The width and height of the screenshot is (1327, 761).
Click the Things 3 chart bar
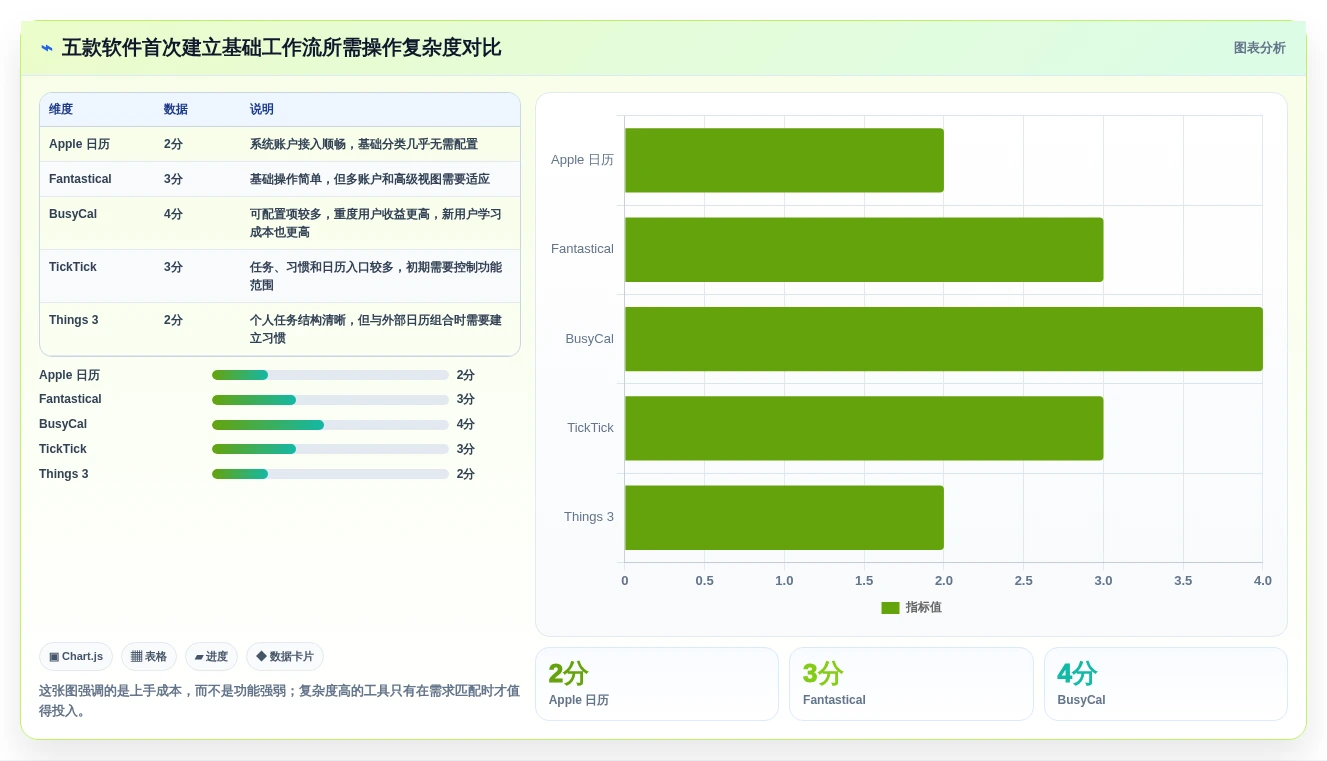point(784,517)
